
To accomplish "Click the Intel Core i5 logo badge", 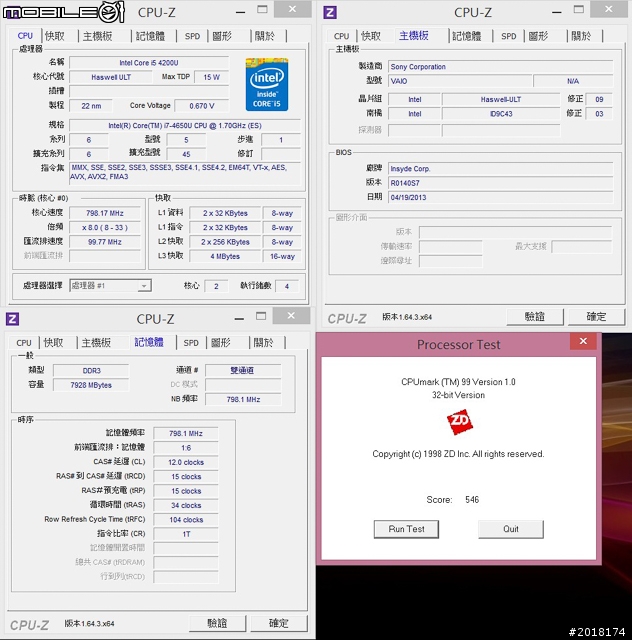I will (x=267, y=84).
